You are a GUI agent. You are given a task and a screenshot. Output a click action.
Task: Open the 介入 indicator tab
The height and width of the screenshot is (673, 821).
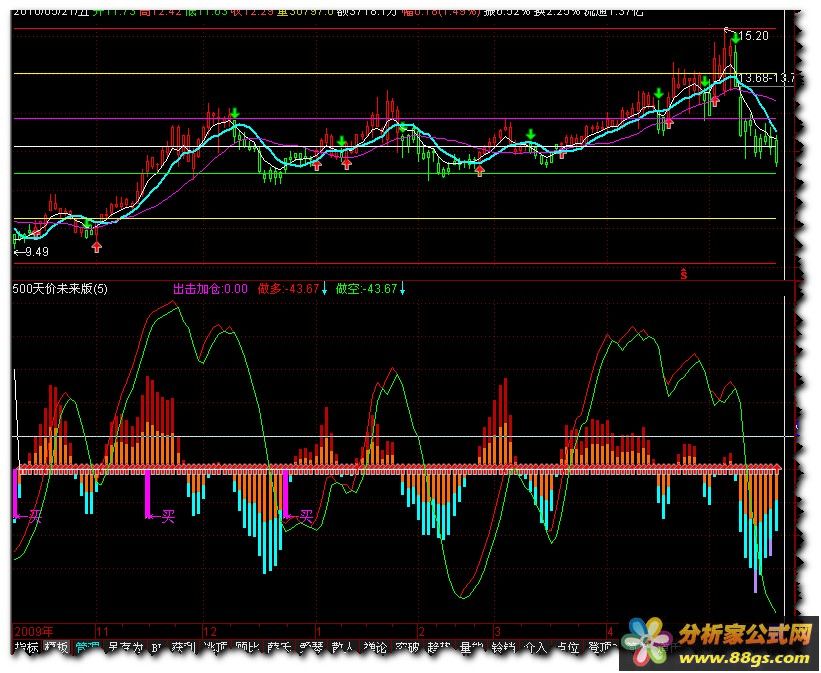535,648
